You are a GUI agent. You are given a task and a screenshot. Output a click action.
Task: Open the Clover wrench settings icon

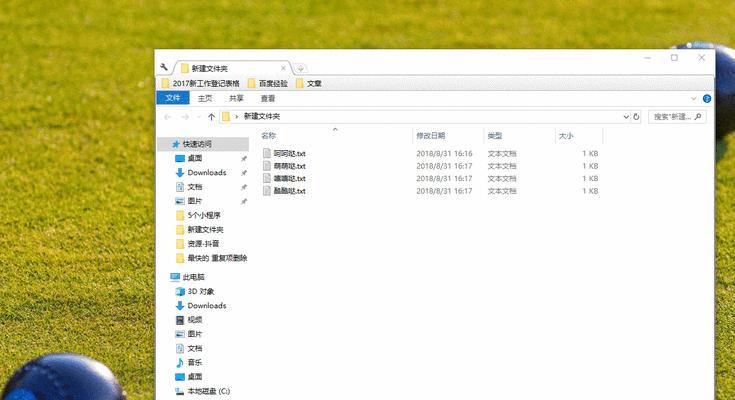164,67
